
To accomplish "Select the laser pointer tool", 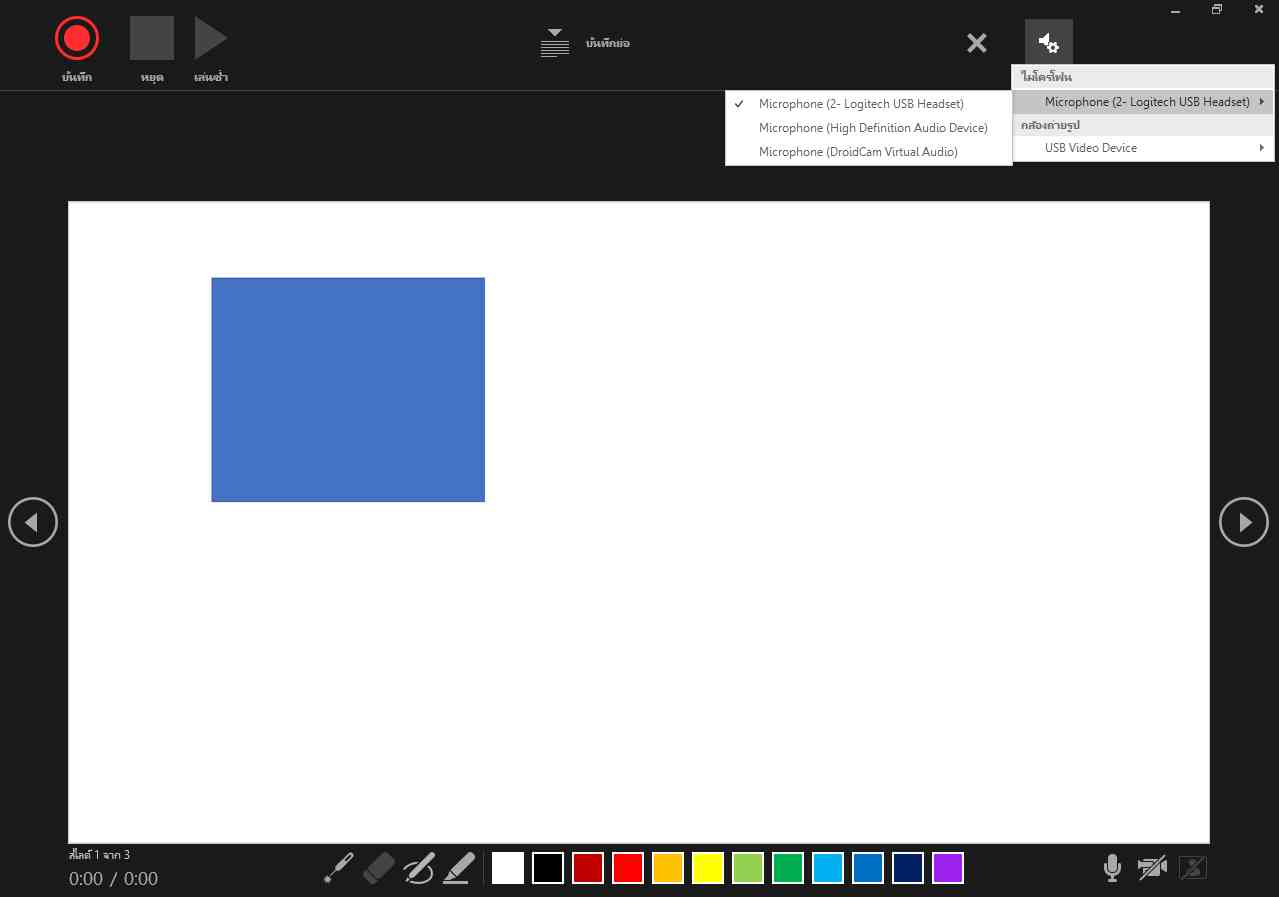I will pos(339,867).
